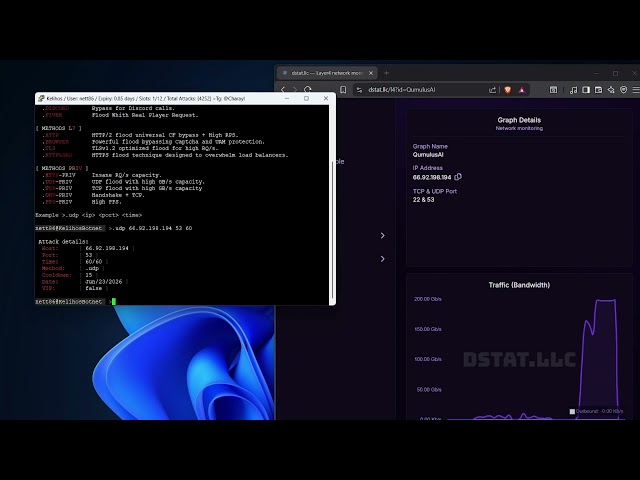Click the 'Bypass for Discord calls.' line

[x=133, y=108]
